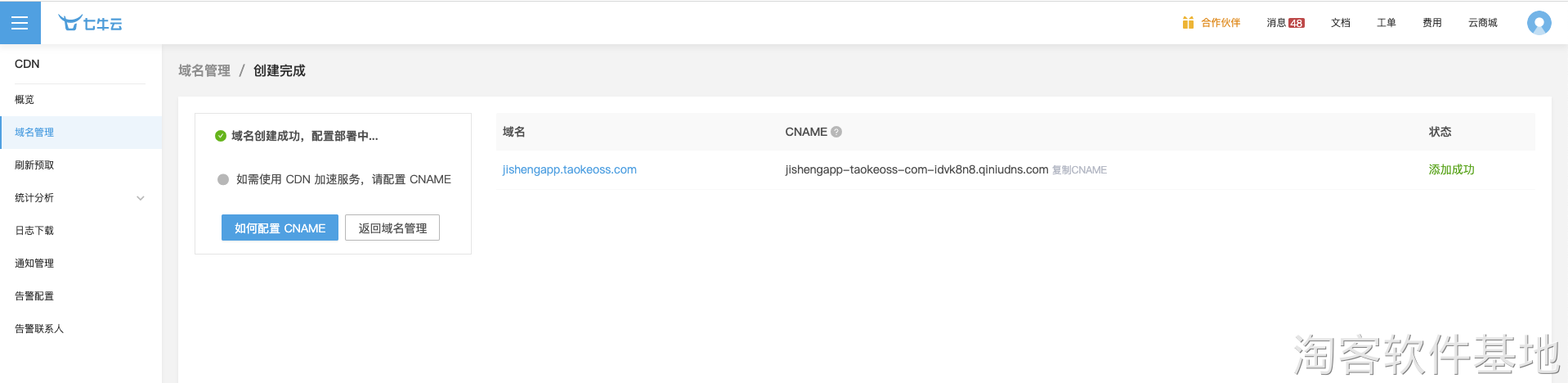This screenshot has width=1568, height=383.
Task: Open the user avatar icon
Action: coord(1539,23)
